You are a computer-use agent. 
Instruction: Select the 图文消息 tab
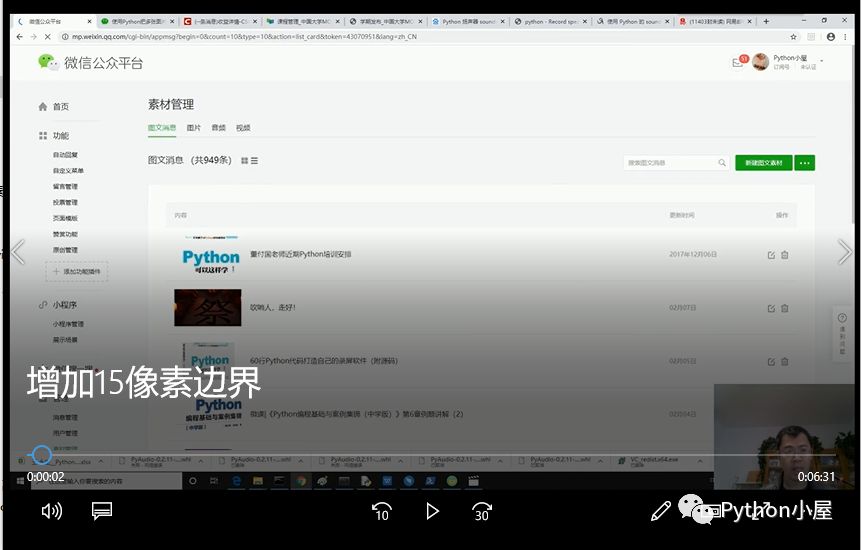(162, 127)
